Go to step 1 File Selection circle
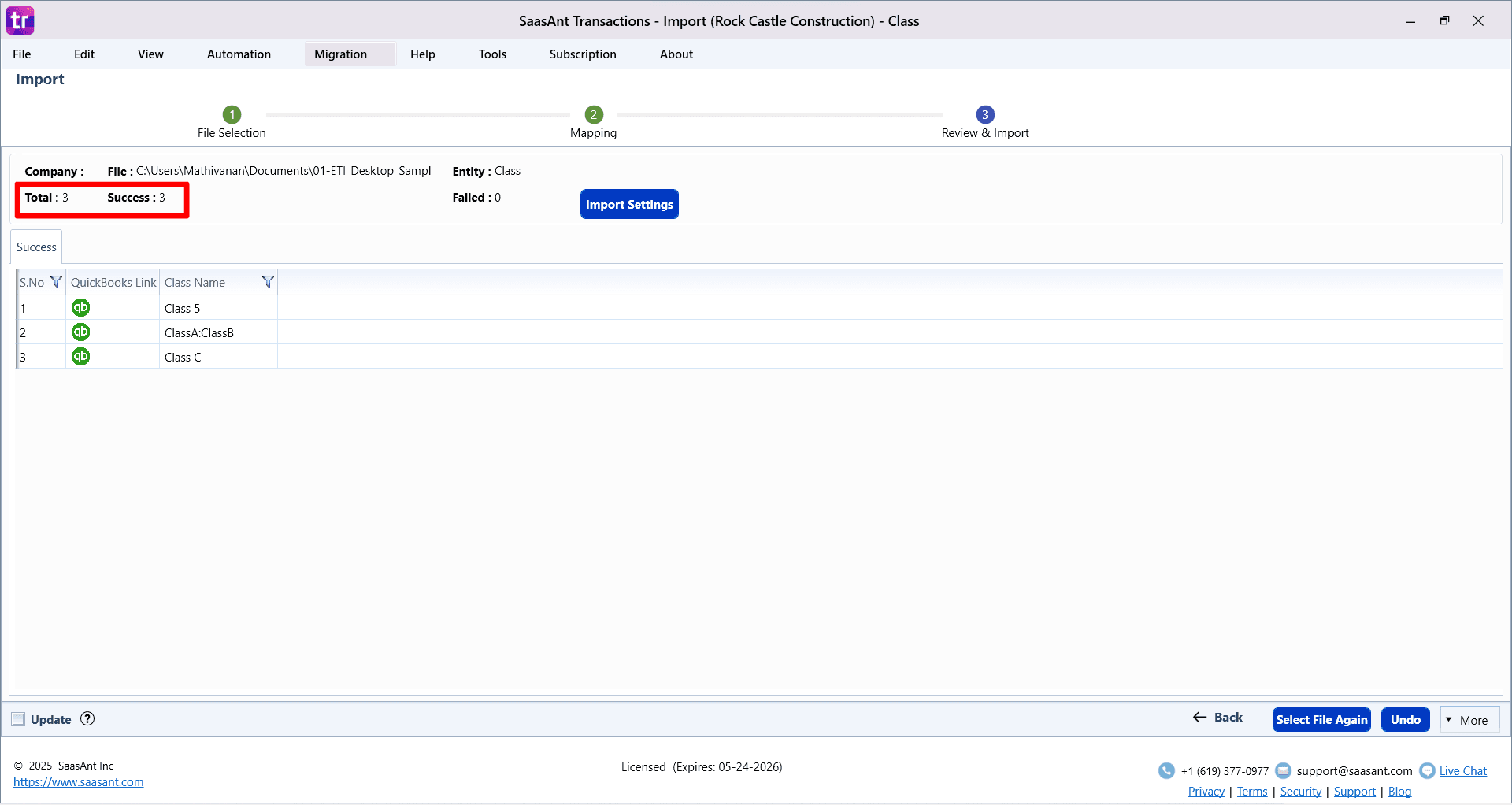This screenshot has height=805, width=1512. [x=232, y=114]
